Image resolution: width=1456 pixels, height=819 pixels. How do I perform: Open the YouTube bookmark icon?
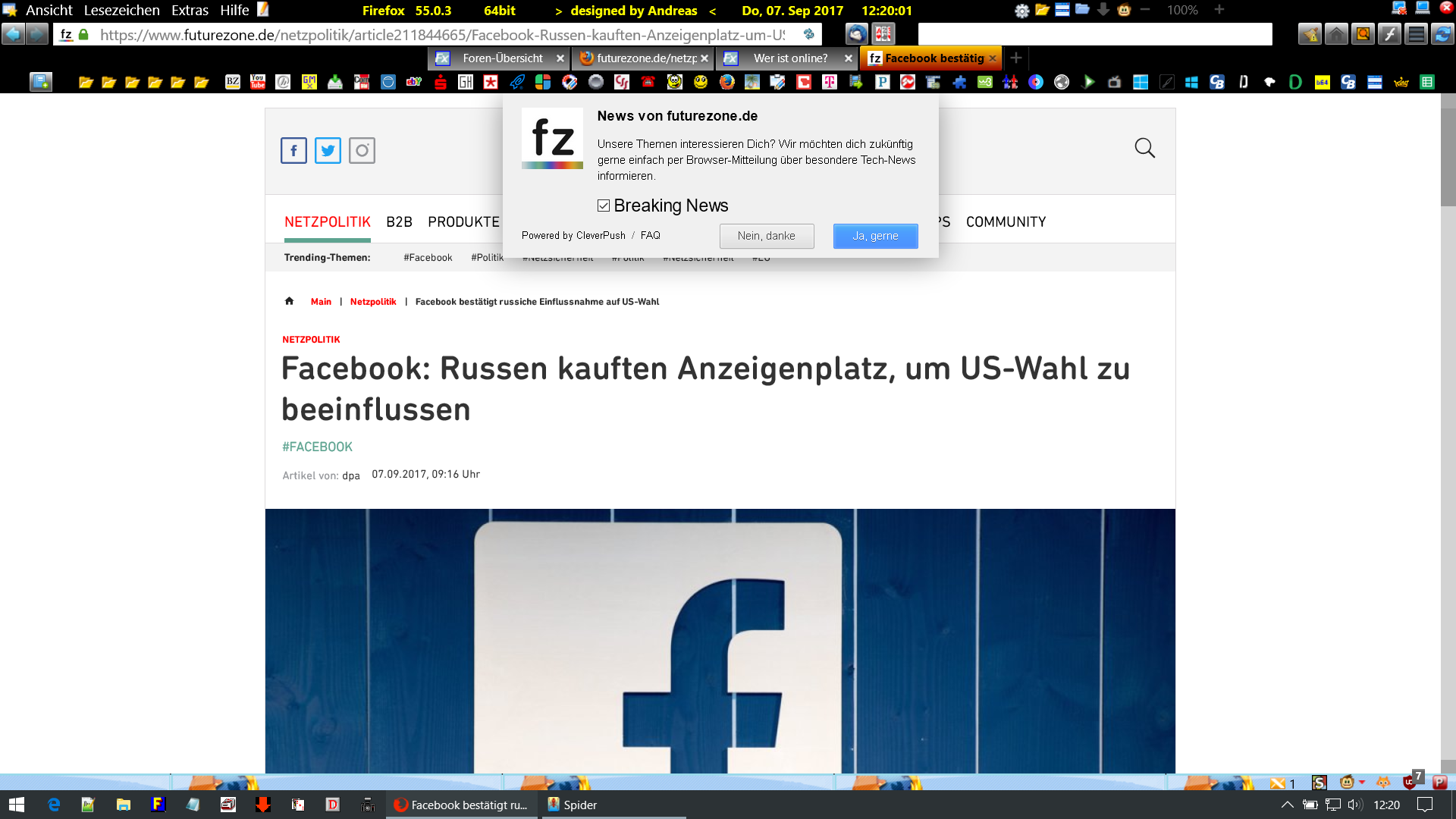pyautogui.click(x=258, y=82)
